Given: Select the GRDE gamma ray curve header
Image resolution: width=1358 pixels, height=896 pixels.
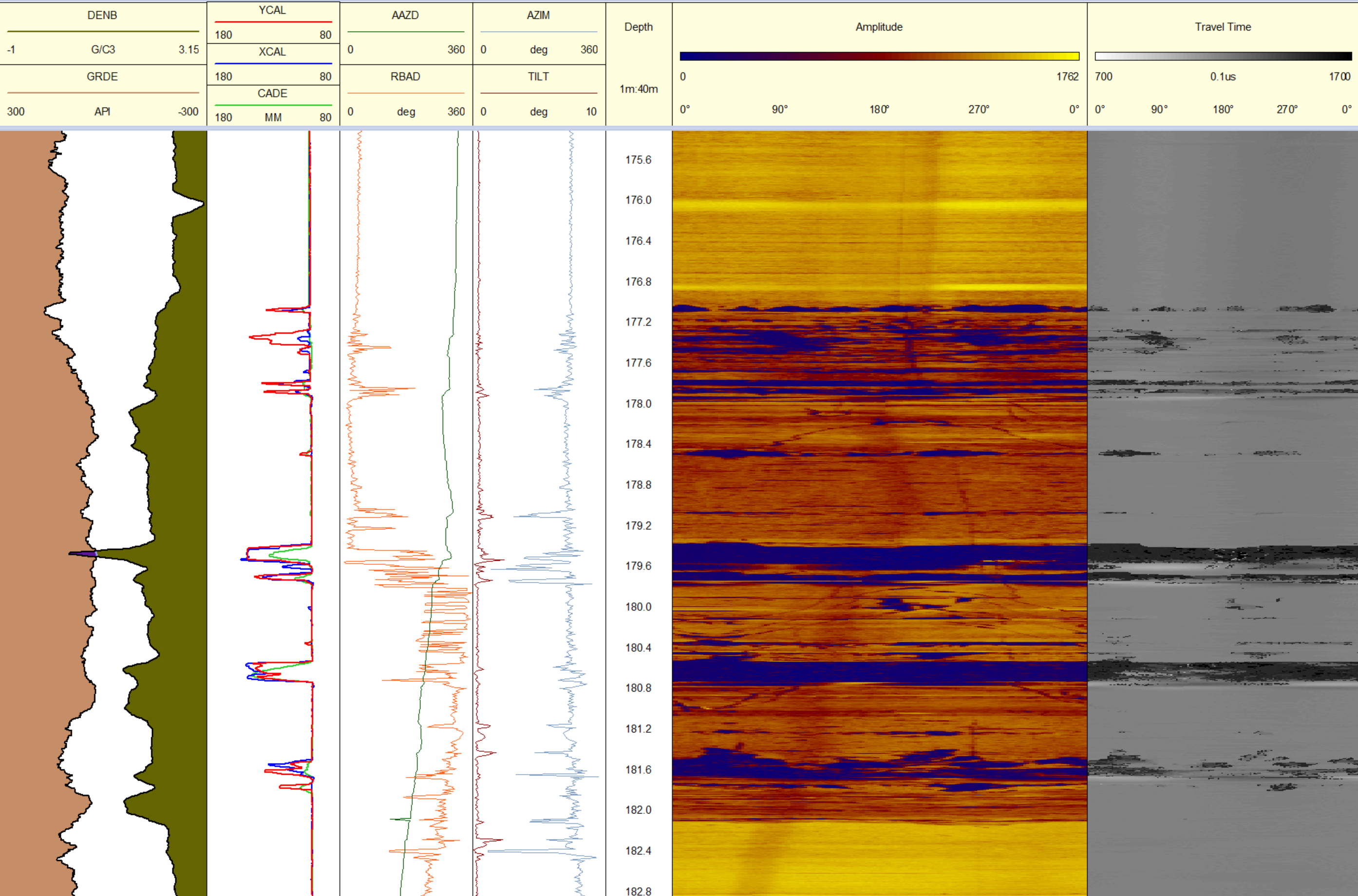Looking at the screenshot, I should point(103,76).
